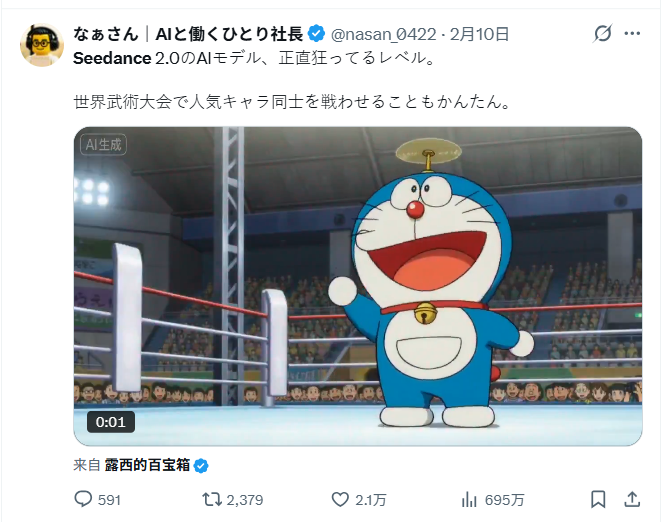Viewport: 662px width, 522px height.
Task: Open view analytics bar chart icon
Action: pos(469,500)
